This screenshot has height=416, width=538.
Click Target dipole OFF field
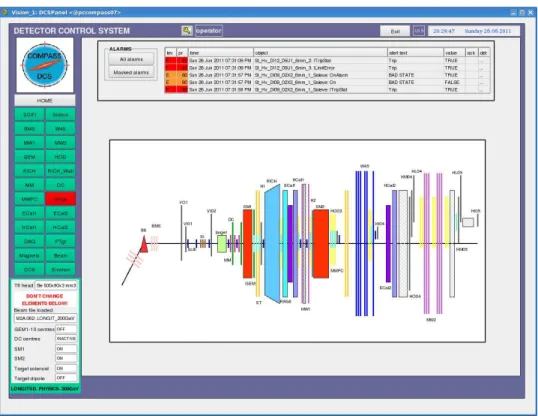(66, 378)
